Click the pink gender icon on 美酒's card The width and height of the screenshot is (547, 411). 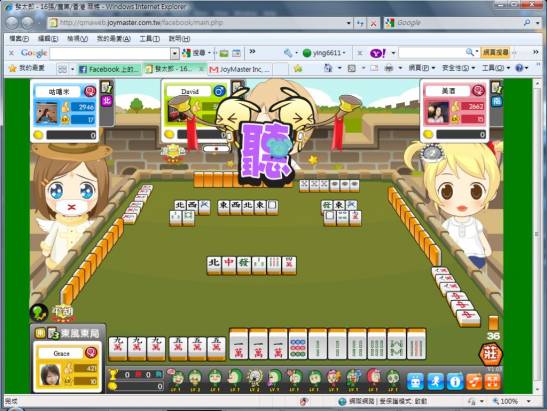point(478,91)
